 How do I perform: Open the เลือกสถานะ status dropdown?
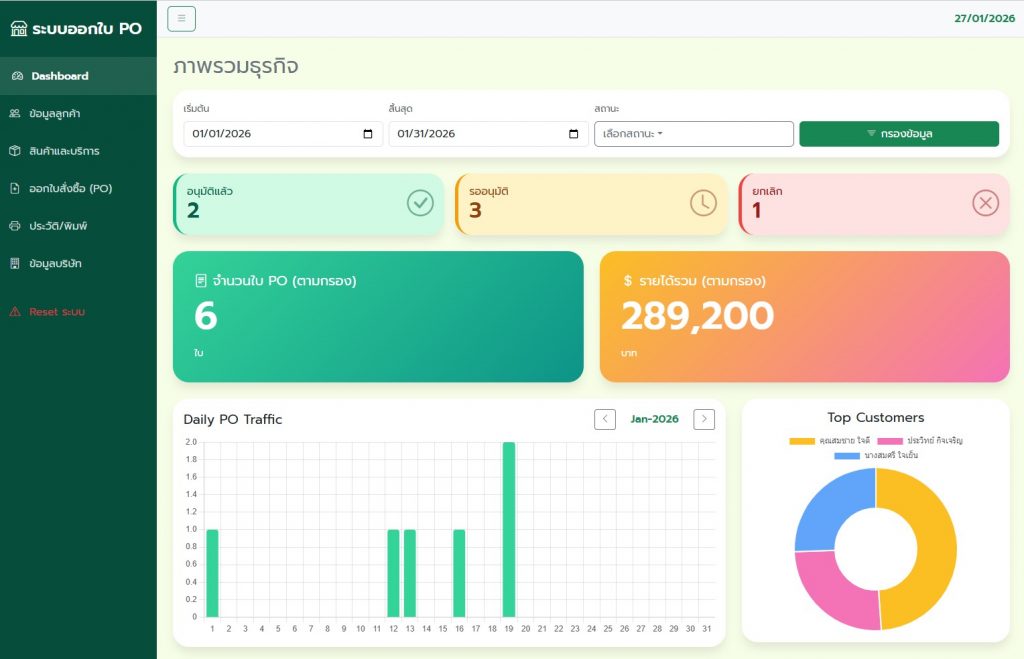click(693, 134)
